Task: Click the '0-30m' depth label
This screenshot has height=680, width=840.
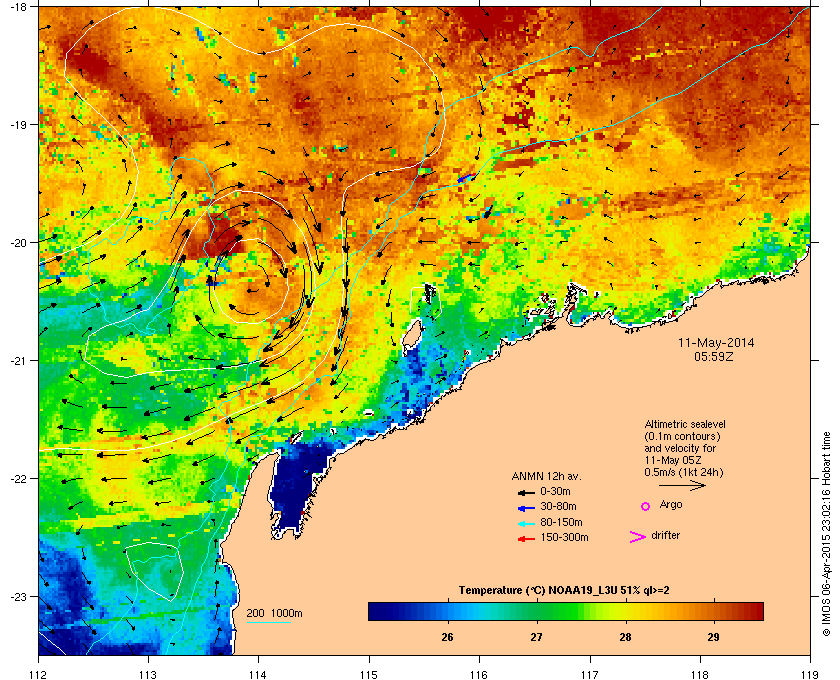Action: [555, 491]
